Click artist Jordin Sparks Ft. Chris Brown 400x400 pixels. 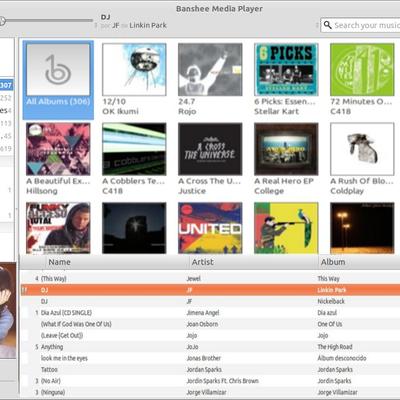tap(222, 381)
